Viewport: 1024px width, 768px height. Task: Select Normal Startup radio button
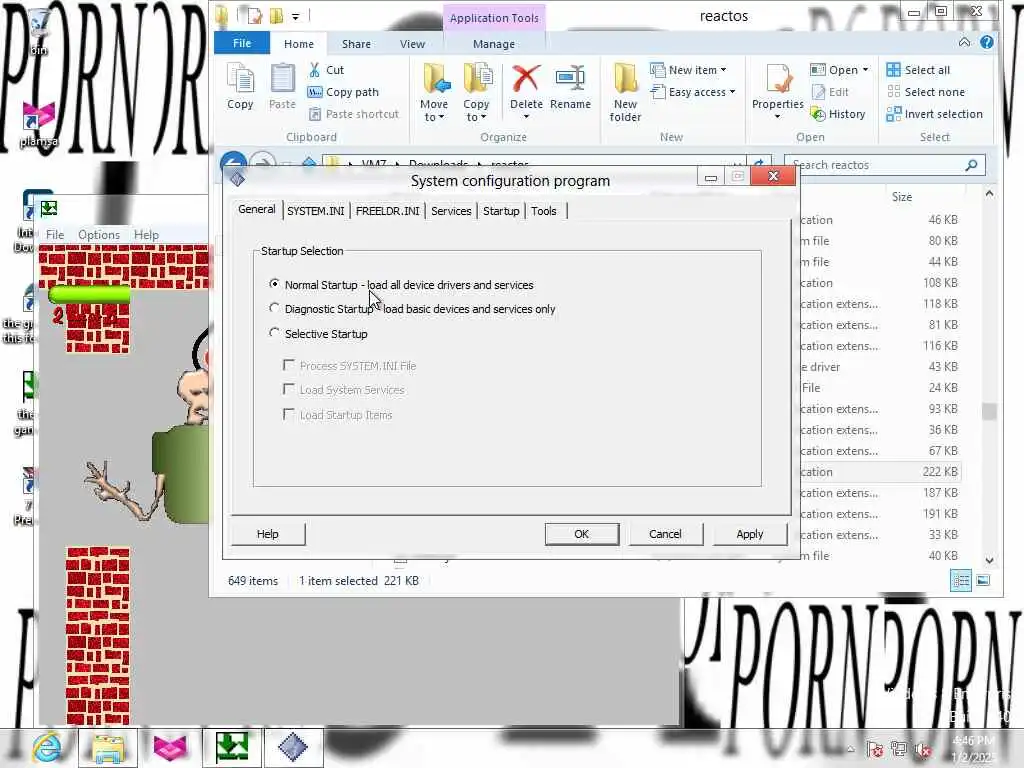[274, 284]
